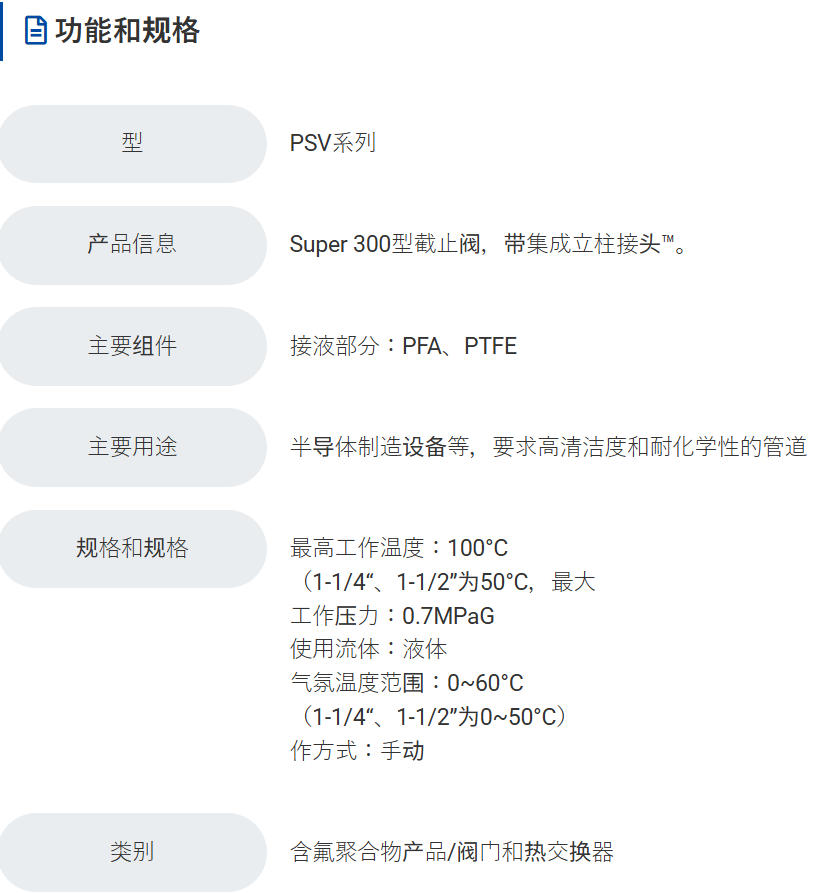Select the 类别 label pill
This screenshot has width=816, height=894.
[132, 852]
